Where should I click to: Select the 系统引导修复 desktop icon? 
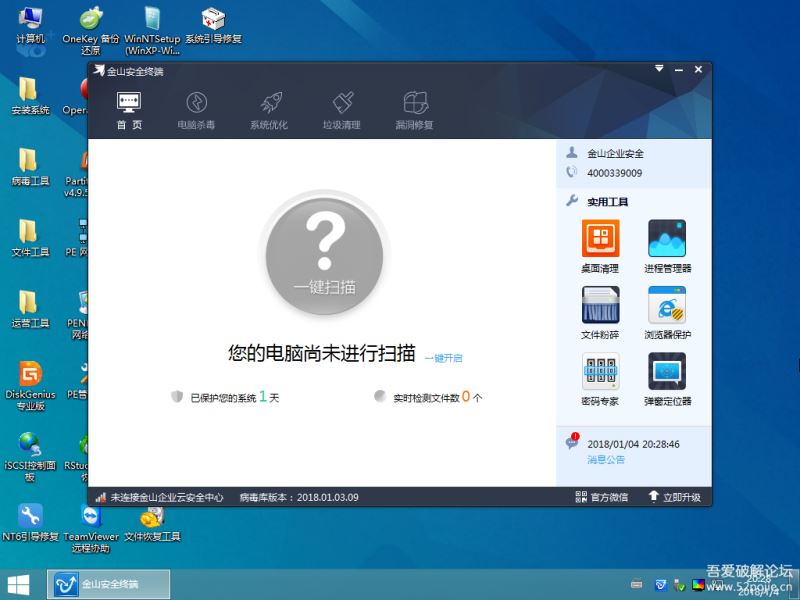tap(213, 26)
